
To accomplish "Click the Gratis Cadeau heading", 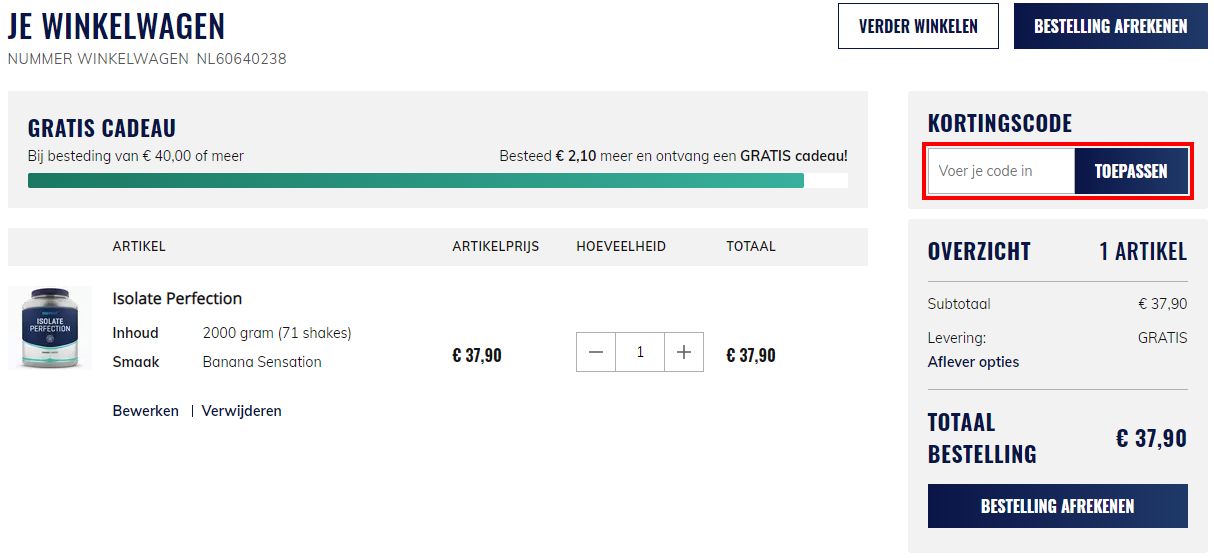I will [x=102, y=128].
